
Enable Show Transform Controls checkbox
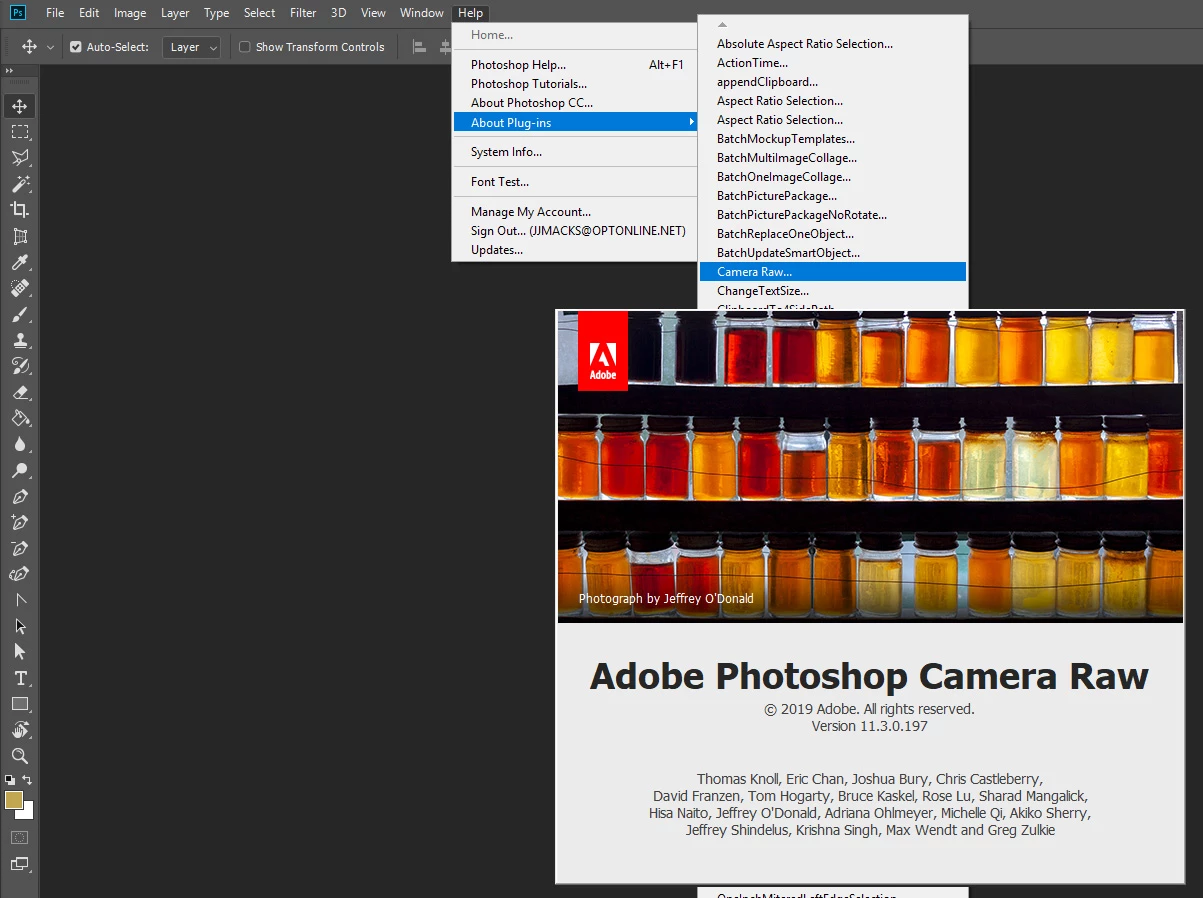point(245,47)
